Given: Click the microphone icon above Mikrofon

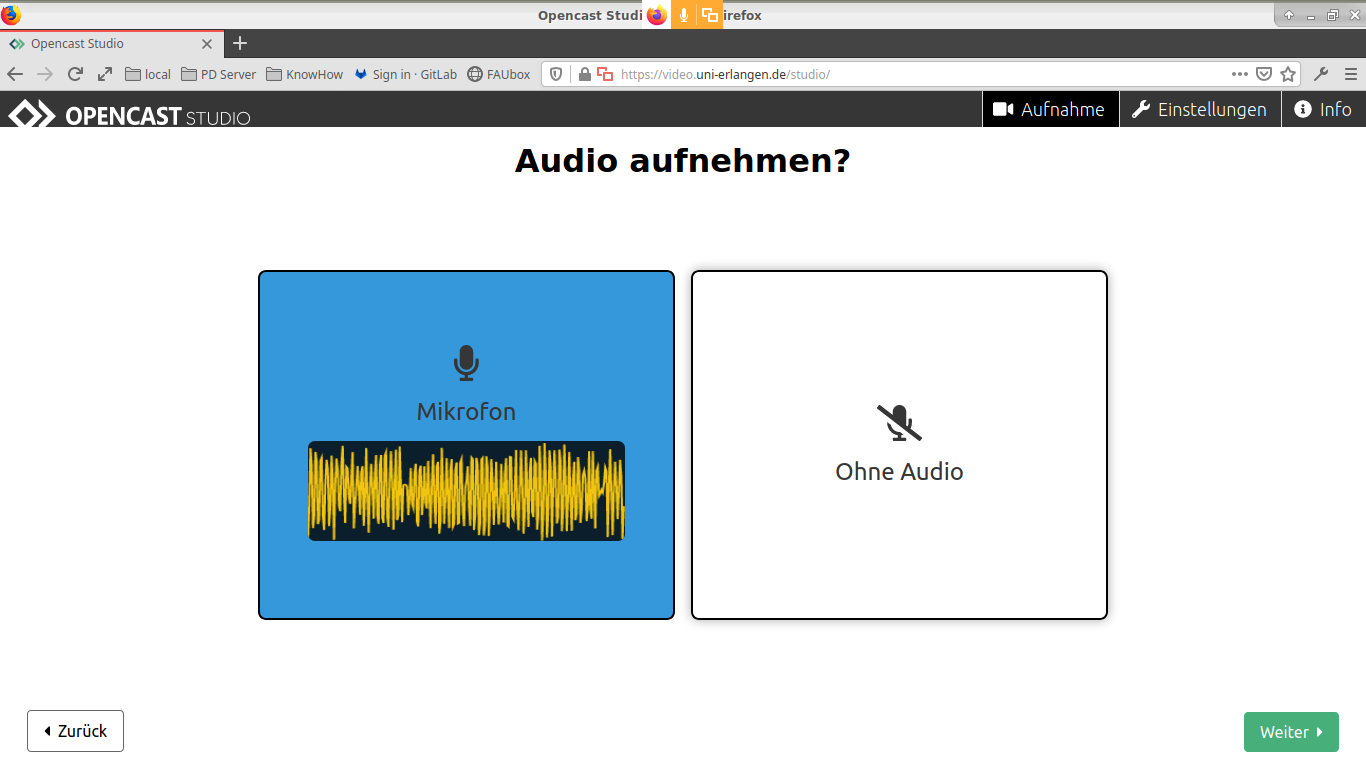Looking at the screenshot, I should tap(466, 363).
